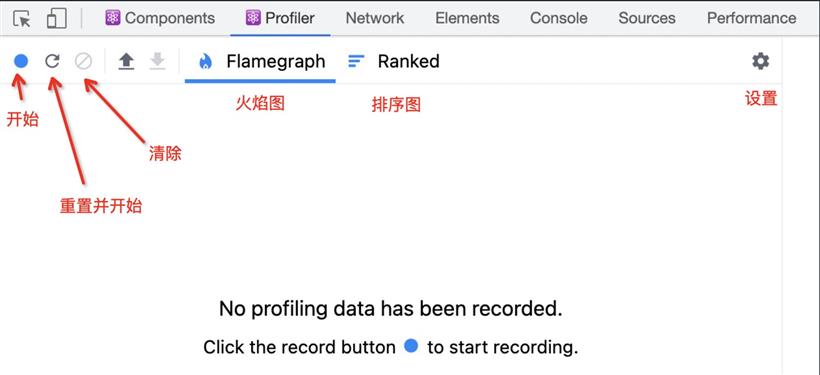
Task: Open the Components tab
Action: [160, 18]
